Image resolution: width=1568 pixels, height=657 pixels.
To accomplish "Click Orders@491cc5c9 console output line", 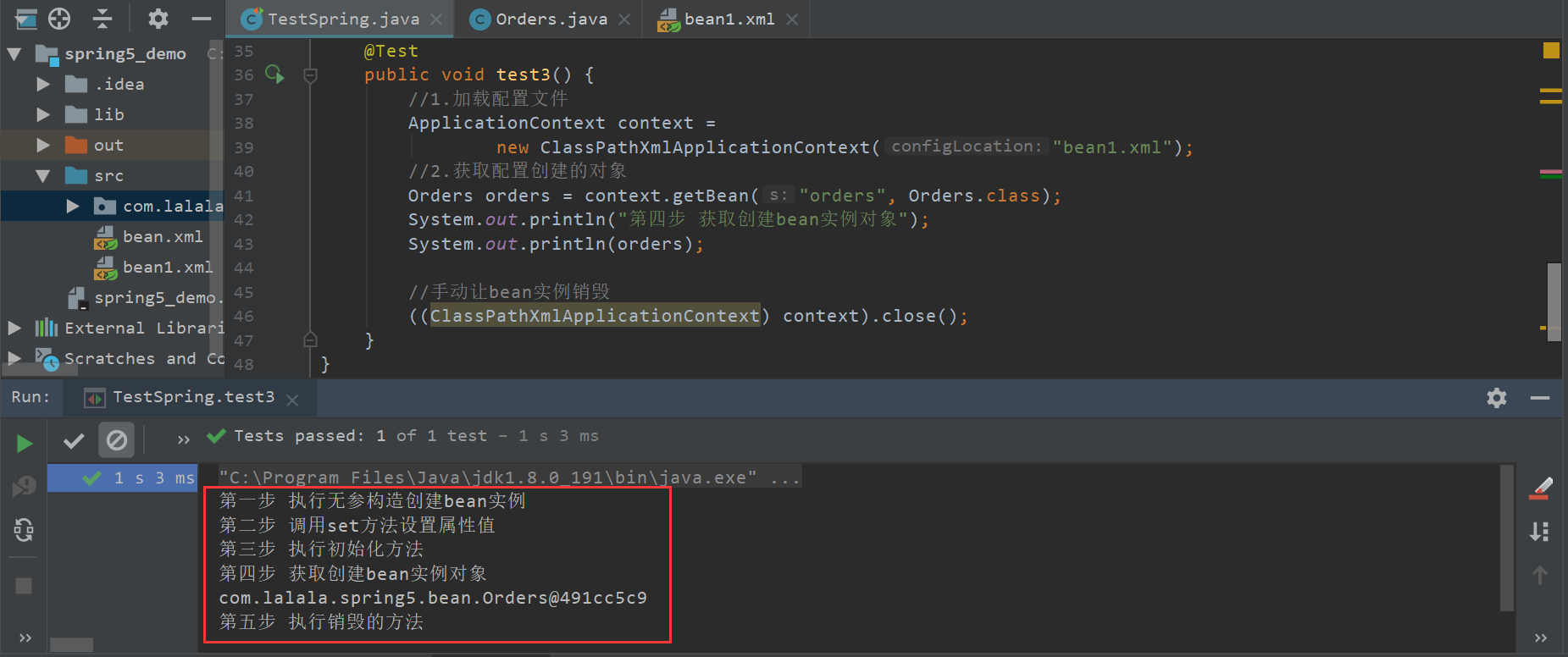I will pos(433,598).
